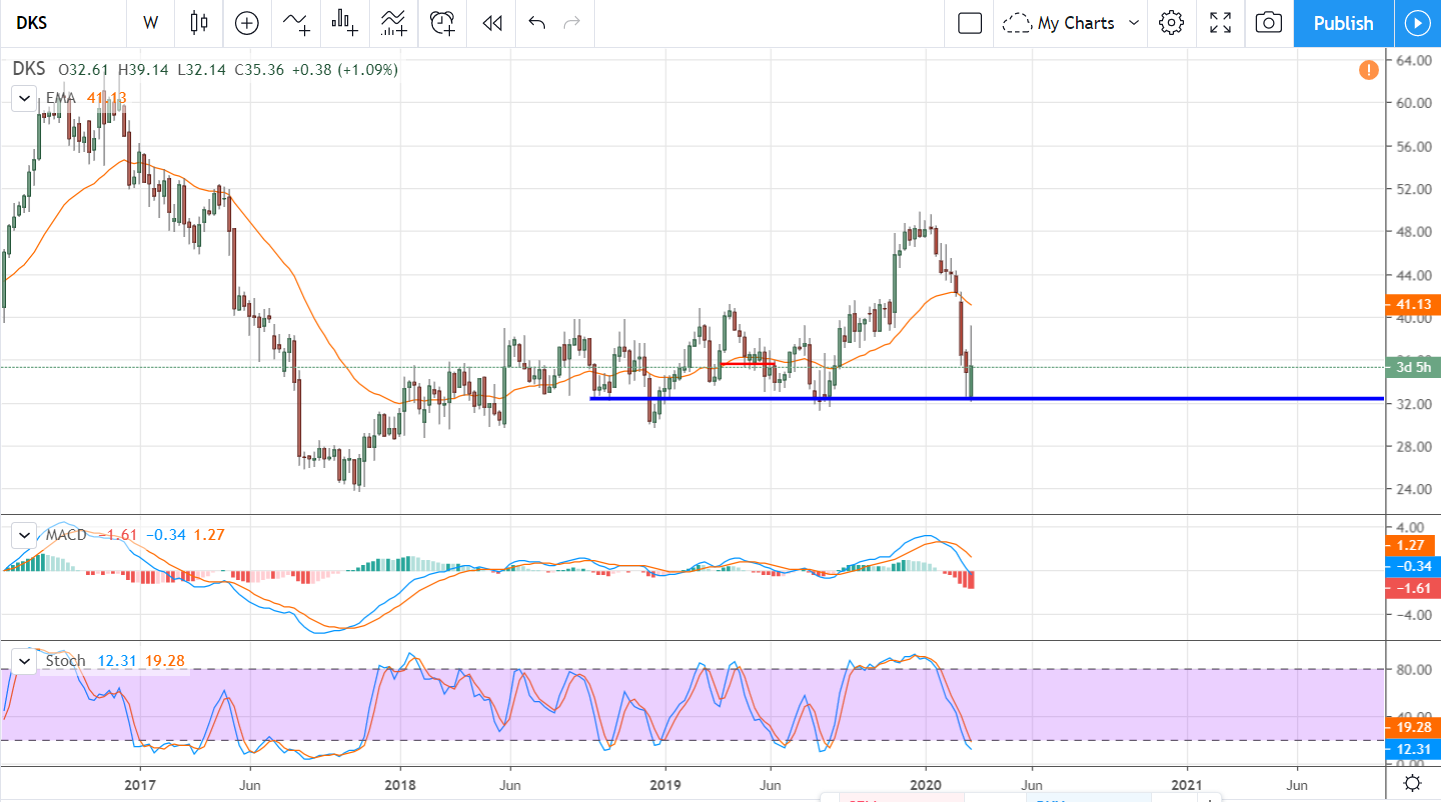Start Bar Replay mode
The image size is (1441, 802).
tap(492, 23)
